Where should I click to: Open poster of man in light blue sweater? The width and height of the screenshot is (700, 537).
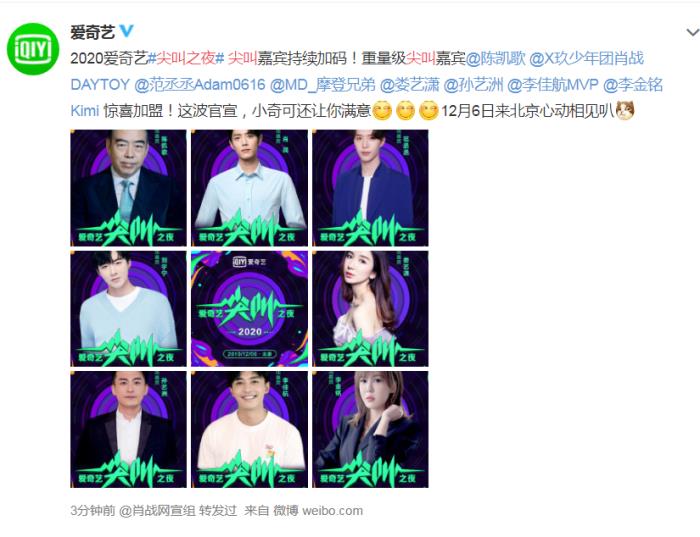(x=129, y=308)
